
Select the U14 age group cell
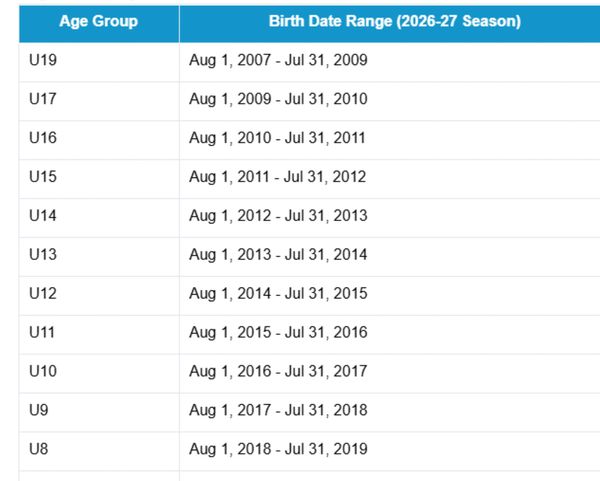(x=43, y=215)
